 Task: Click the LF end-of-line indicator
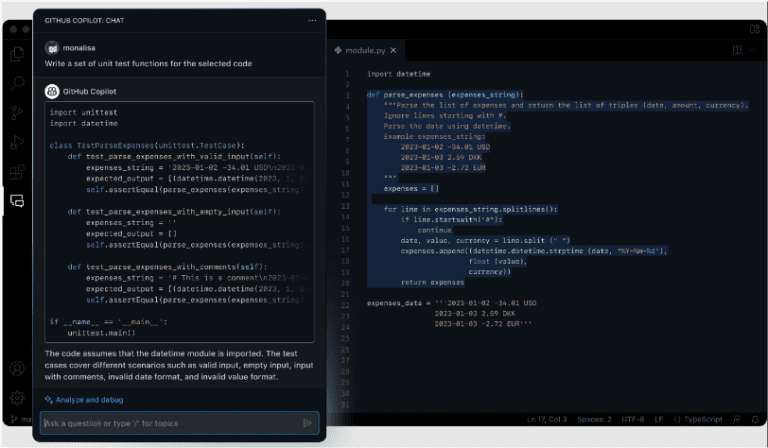pos(660,419)
